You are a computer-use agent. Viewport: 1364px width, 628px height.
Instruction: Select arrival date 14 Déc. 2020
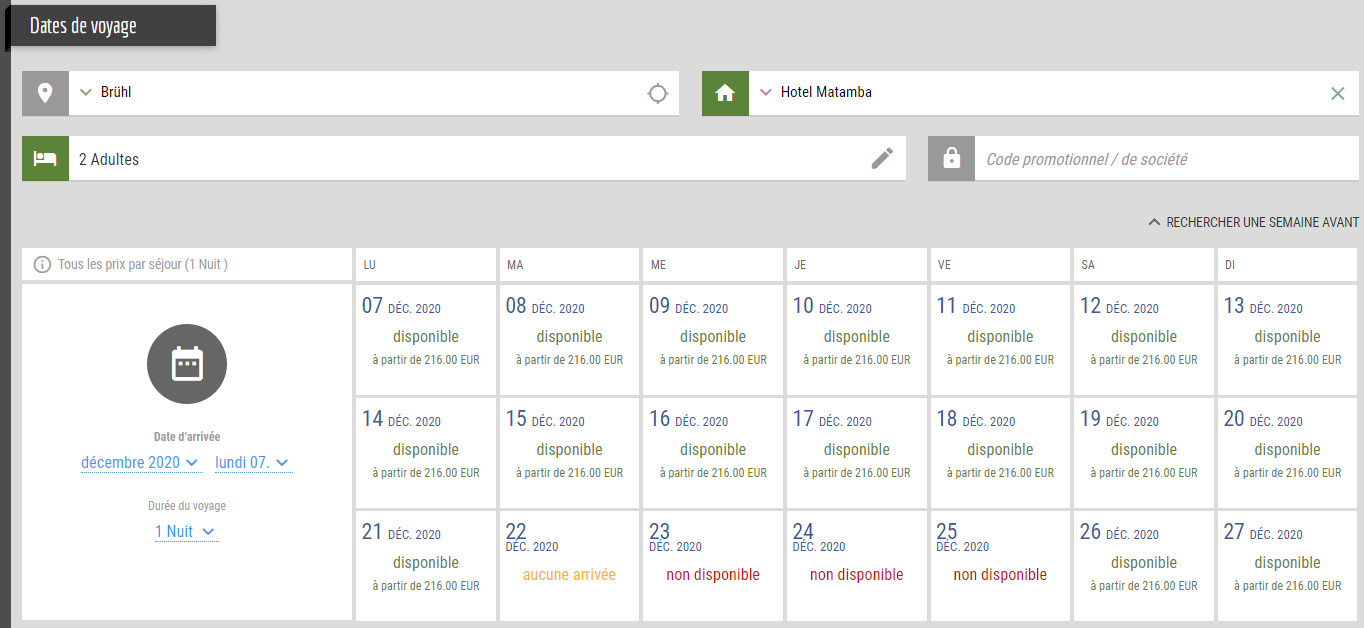[x=426, y=453]
